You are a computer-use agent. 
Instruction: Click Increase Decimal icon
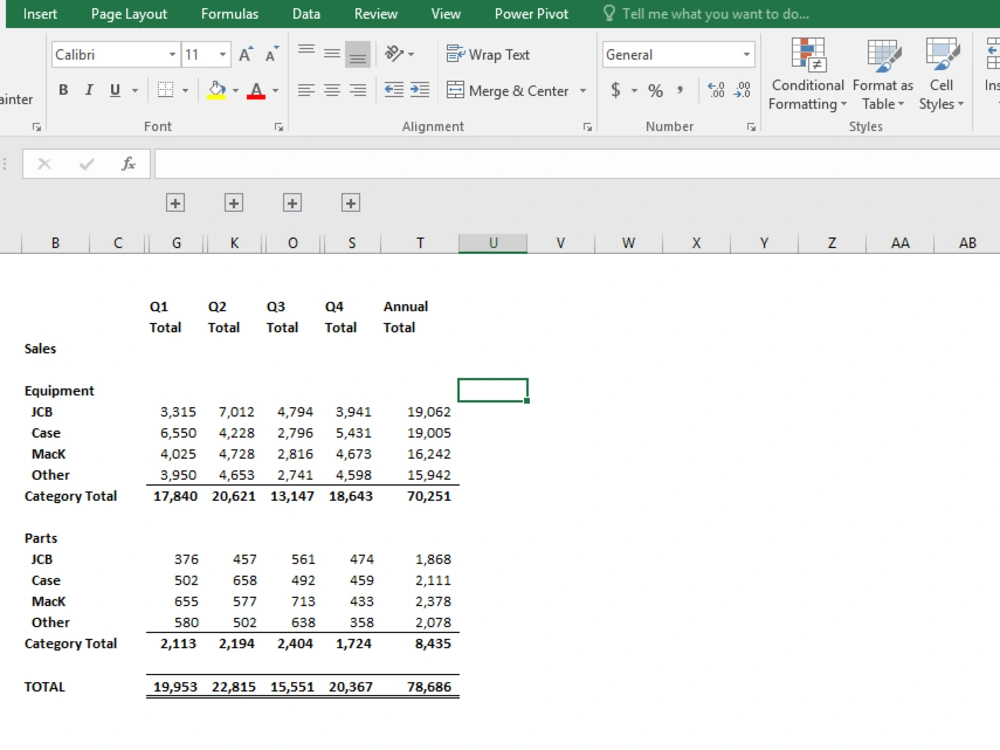[716, 91]
